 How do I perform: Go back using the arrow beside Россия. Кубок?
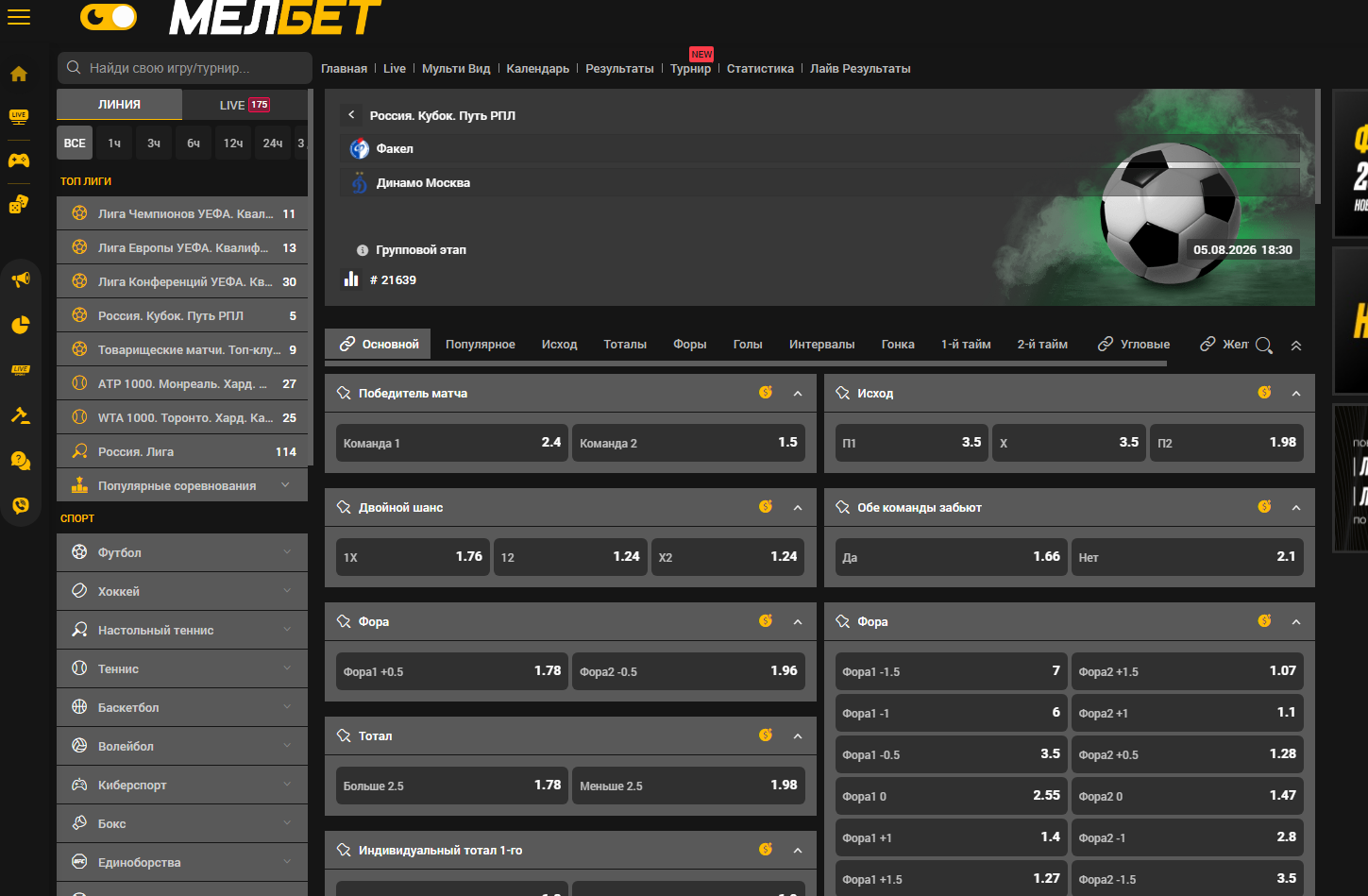[351, 115]
